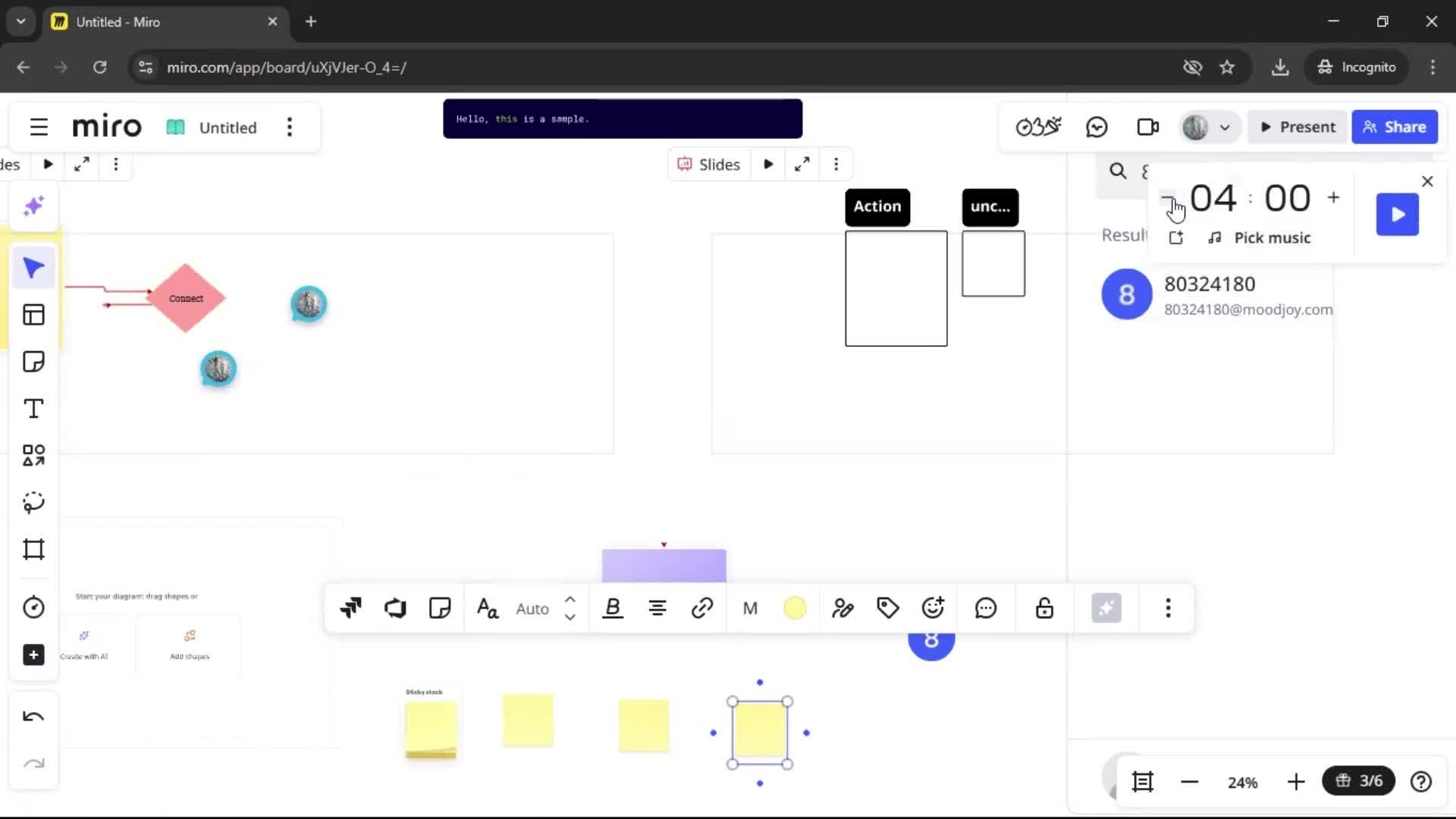Start a video call from top bar

click(x=1148, y=127)
